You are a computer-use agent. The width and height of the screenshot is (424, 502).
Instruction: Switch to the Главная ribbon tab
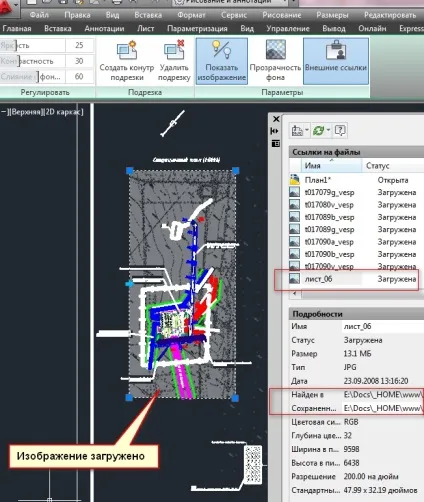pos(17,29)
